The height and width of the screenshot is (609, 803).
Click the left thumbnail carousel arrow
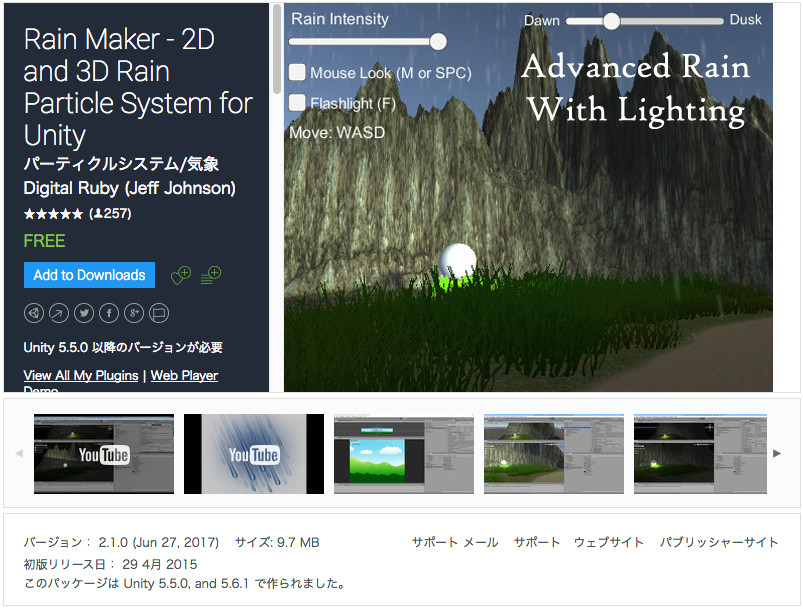tap(19, 453)
